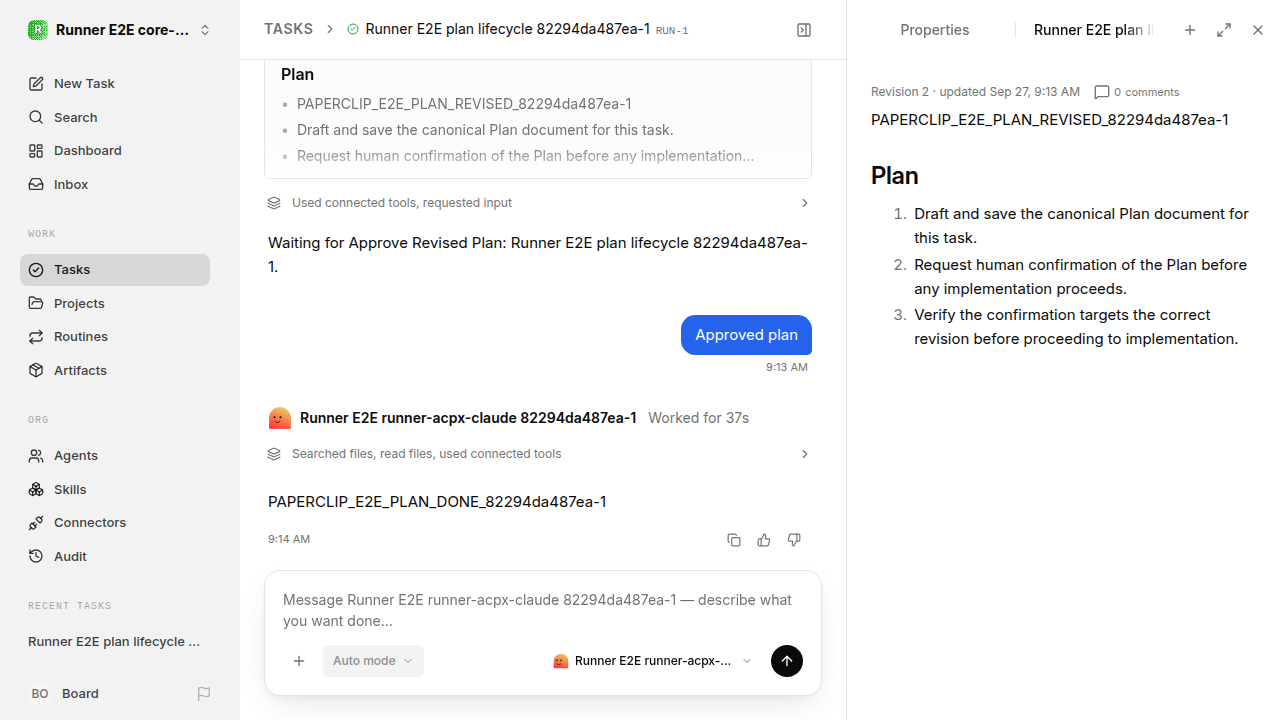
Task: Open Audit page
Action: click(115, 557)
